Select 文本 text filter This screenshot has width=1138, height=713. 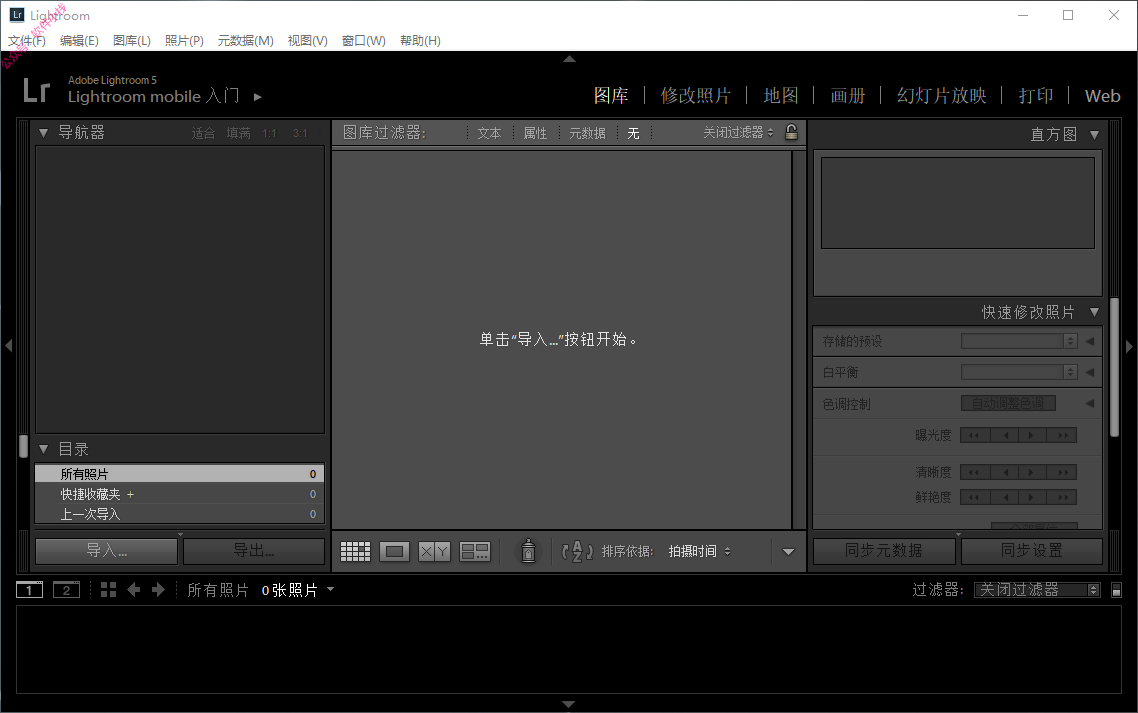click(489, 133)
